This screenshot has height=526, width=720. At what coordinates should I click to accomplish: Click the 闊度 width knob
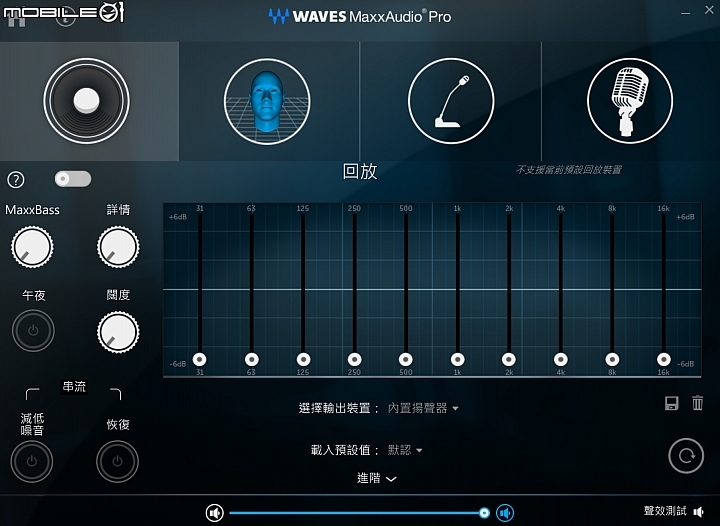coord(118,332)
